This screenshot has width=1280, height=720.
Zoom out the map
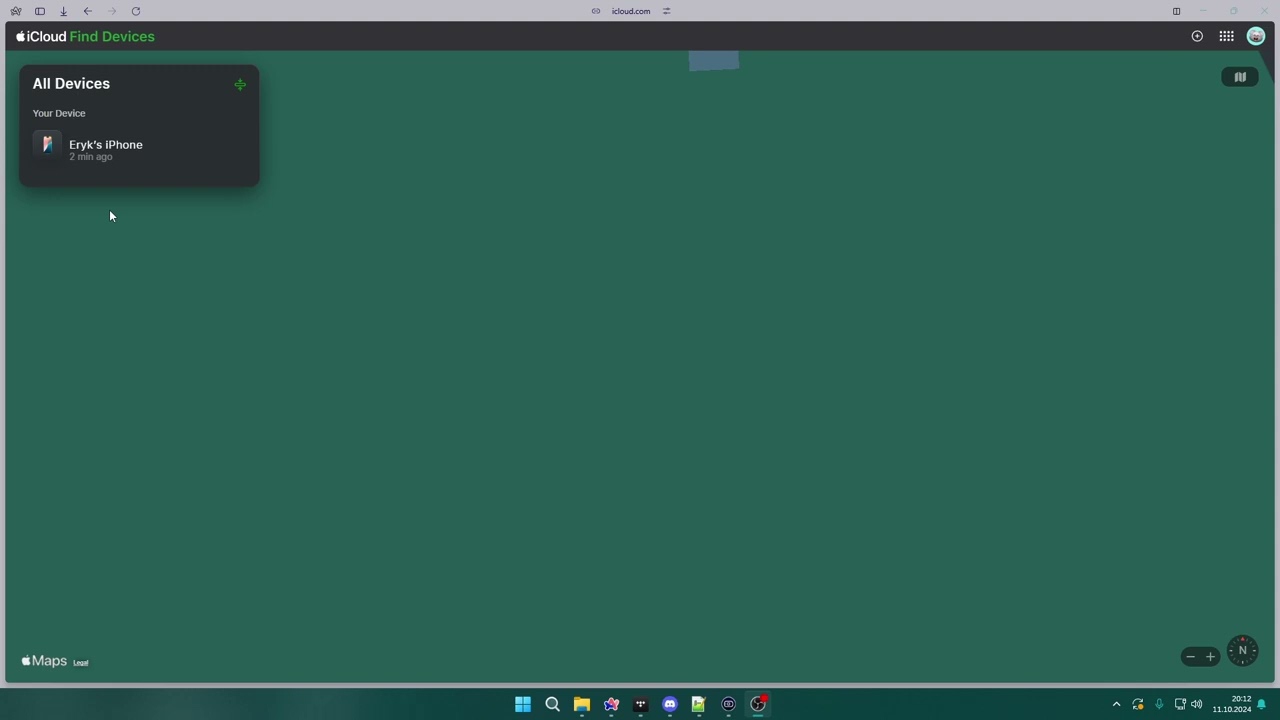pyautogui.click(x=1190, y=657)
